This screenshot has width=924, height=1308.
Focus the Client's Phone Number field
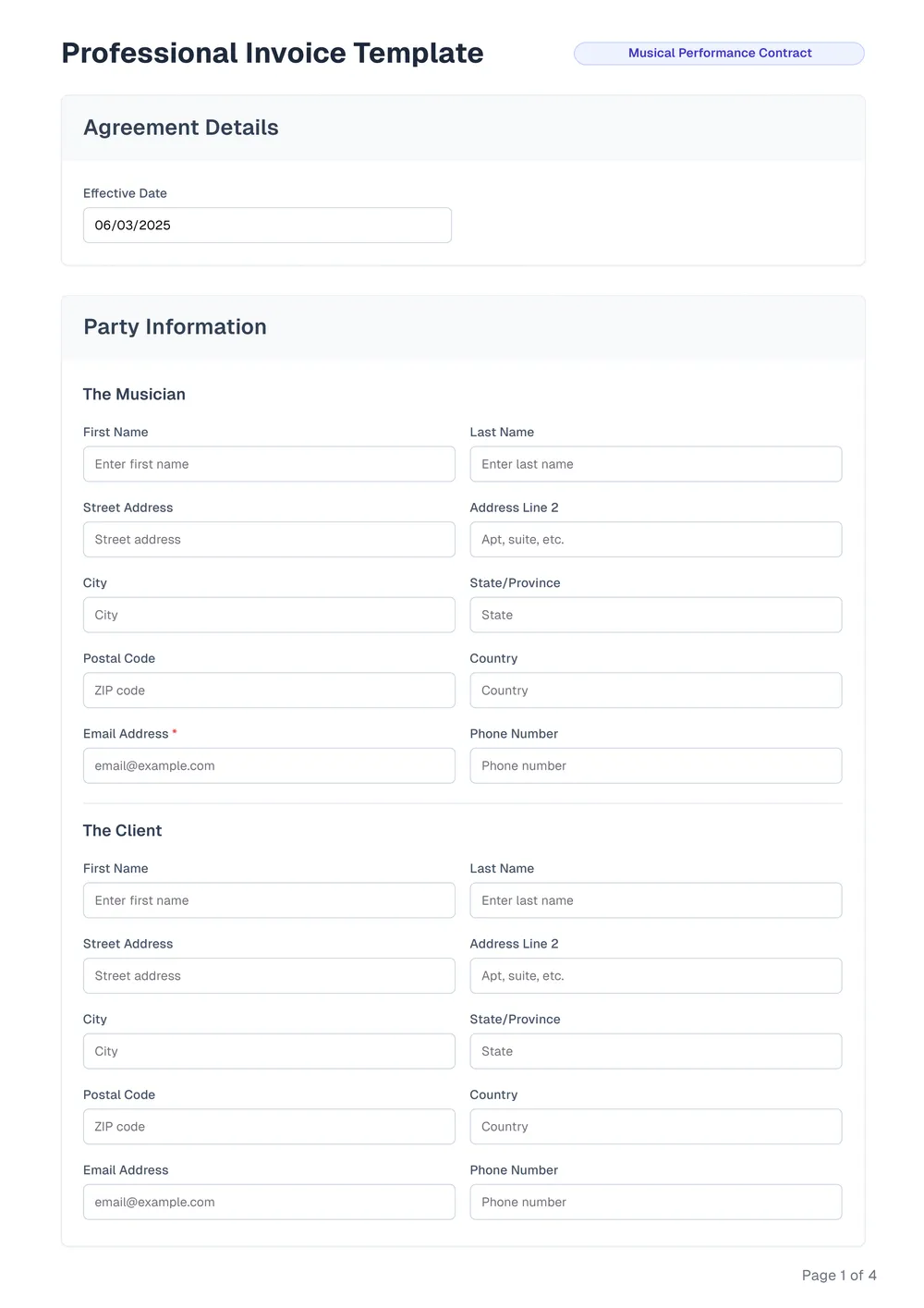tap(655, 1202)
